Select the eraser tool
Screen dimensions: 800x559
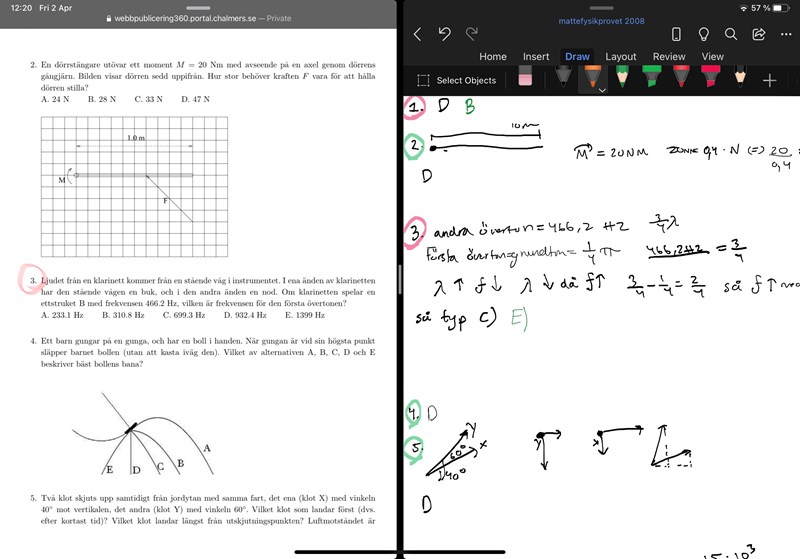[525, 80]
